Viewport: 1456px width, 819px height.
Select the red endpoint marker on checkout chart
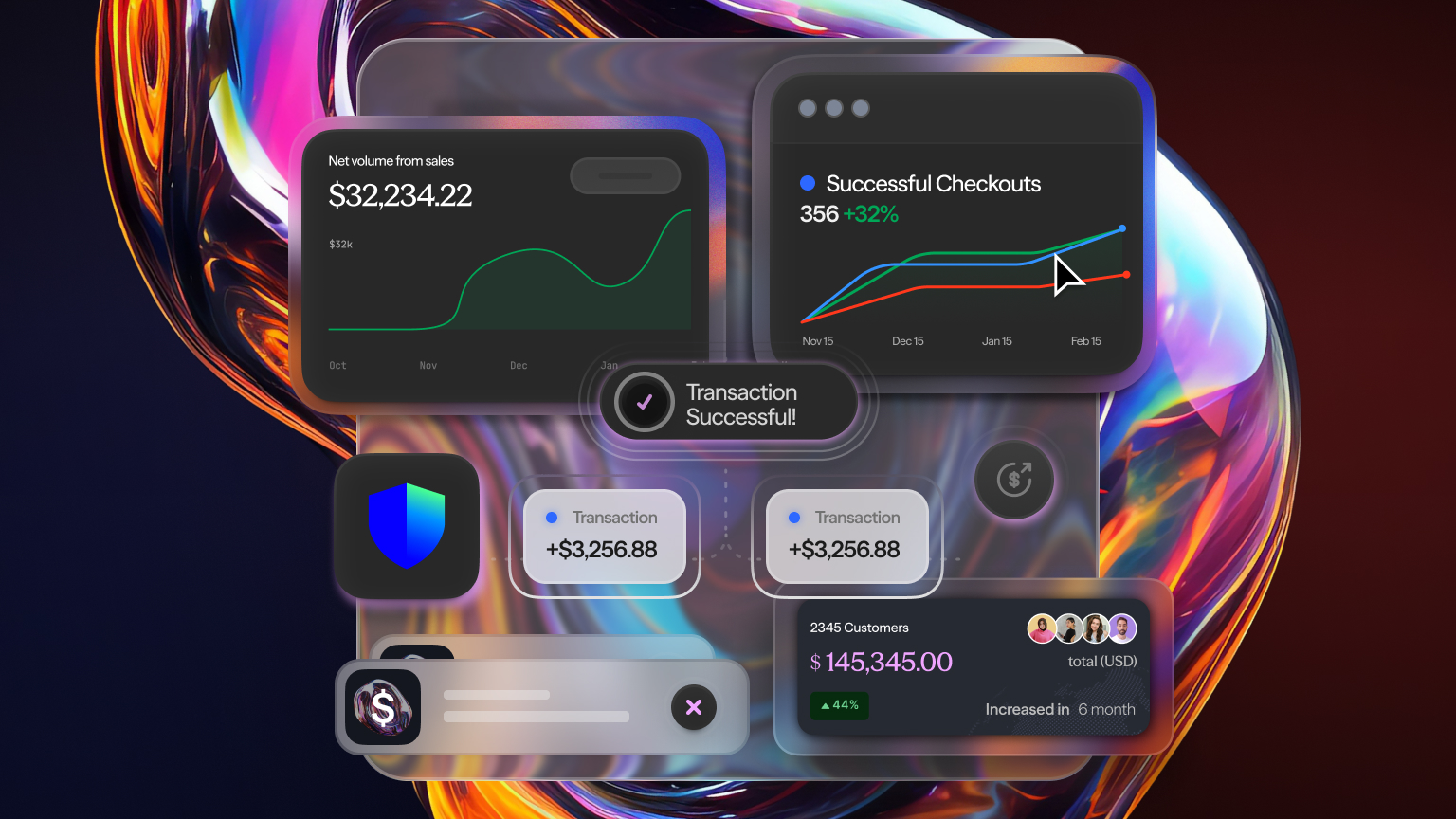click(1126, 275)
